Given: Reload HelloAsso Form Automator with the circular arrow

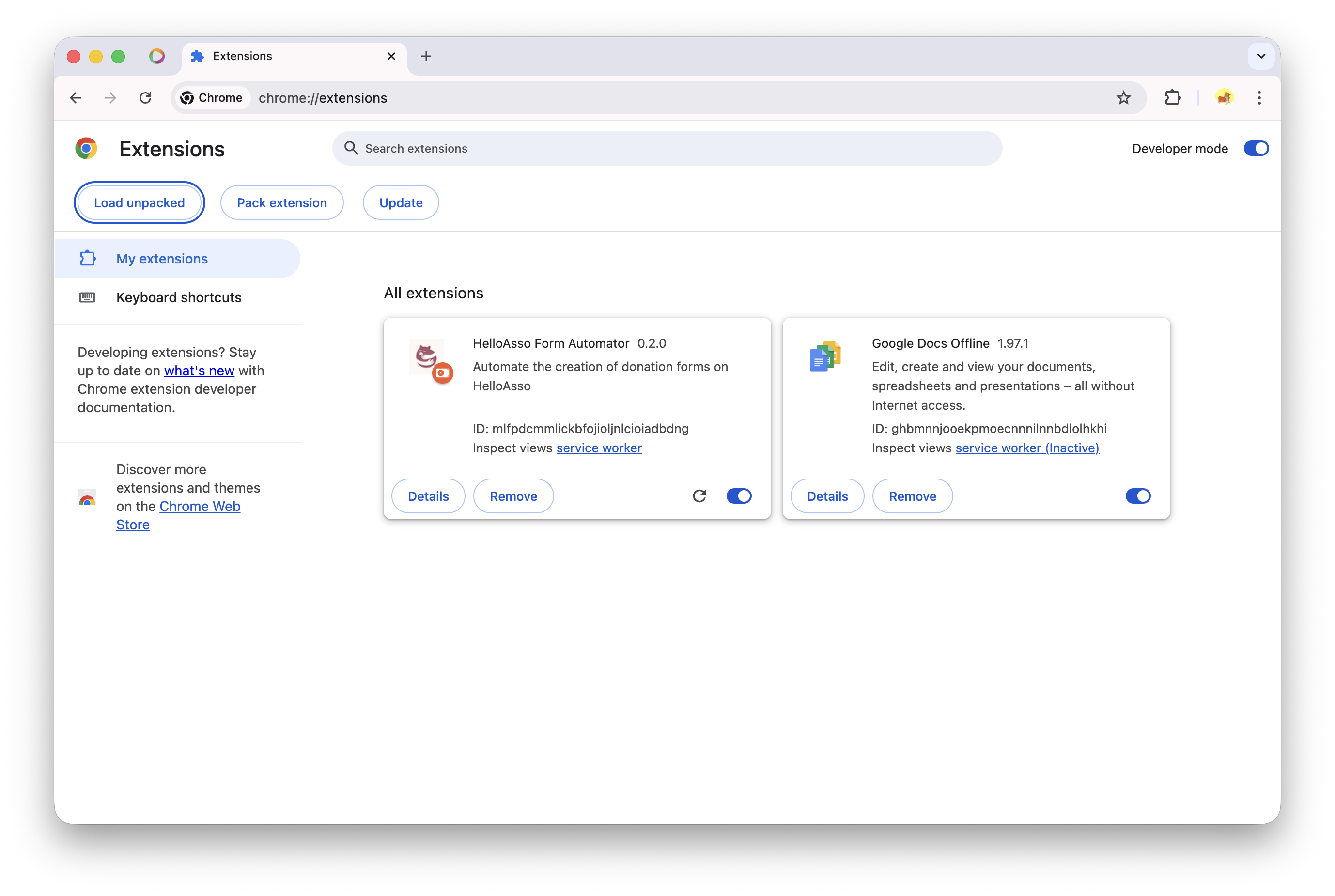Looking at the screenshot, I should [x=699, y=496].
